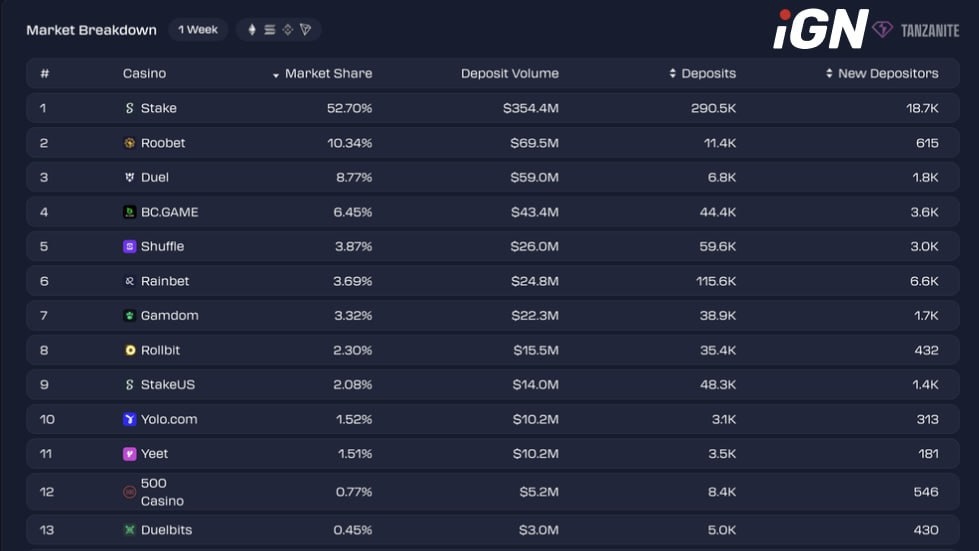Click the BNB chain icon
Viewport: 979px width, 551px height.
pyautogui.click(x=288, y=30)
